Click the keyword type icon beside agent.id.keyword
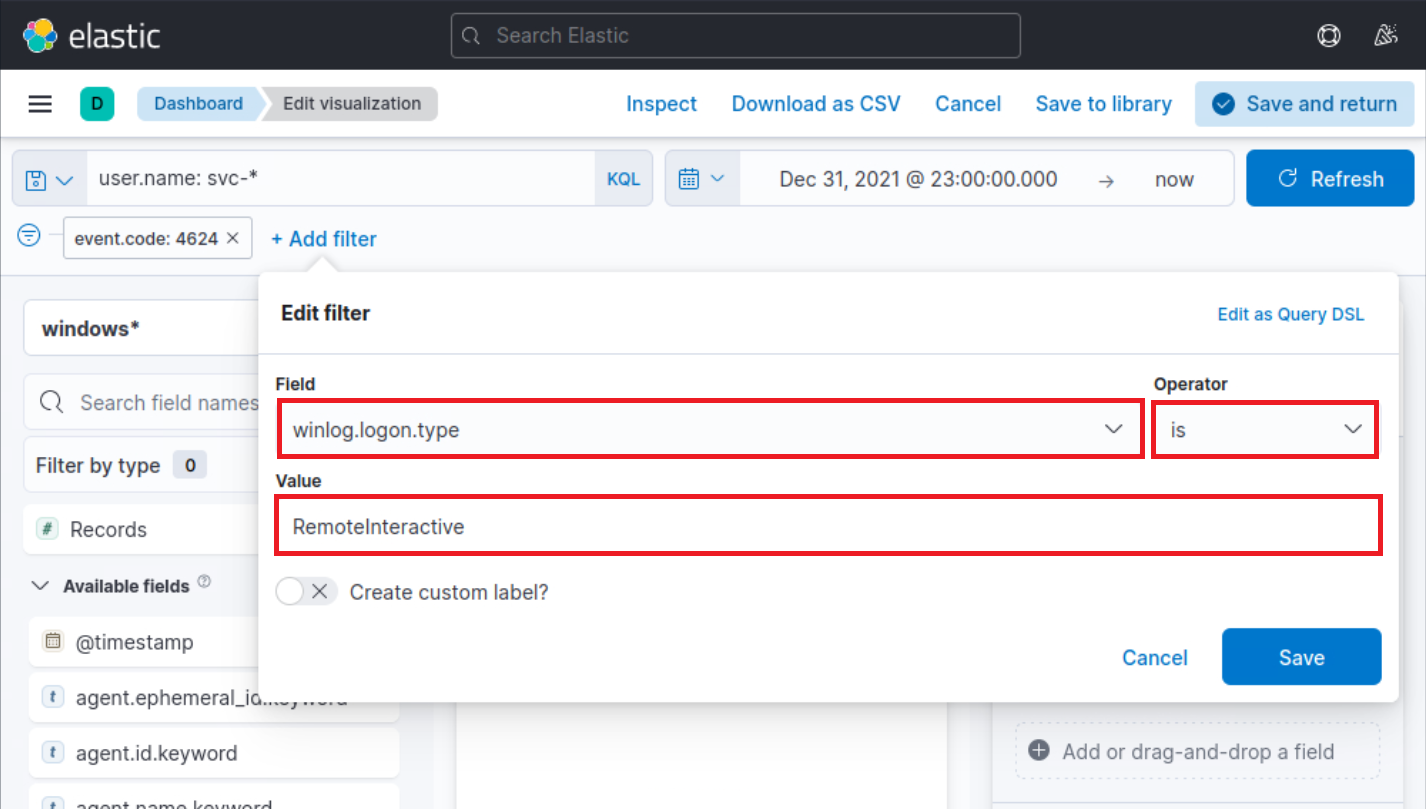 click(52, 753)
